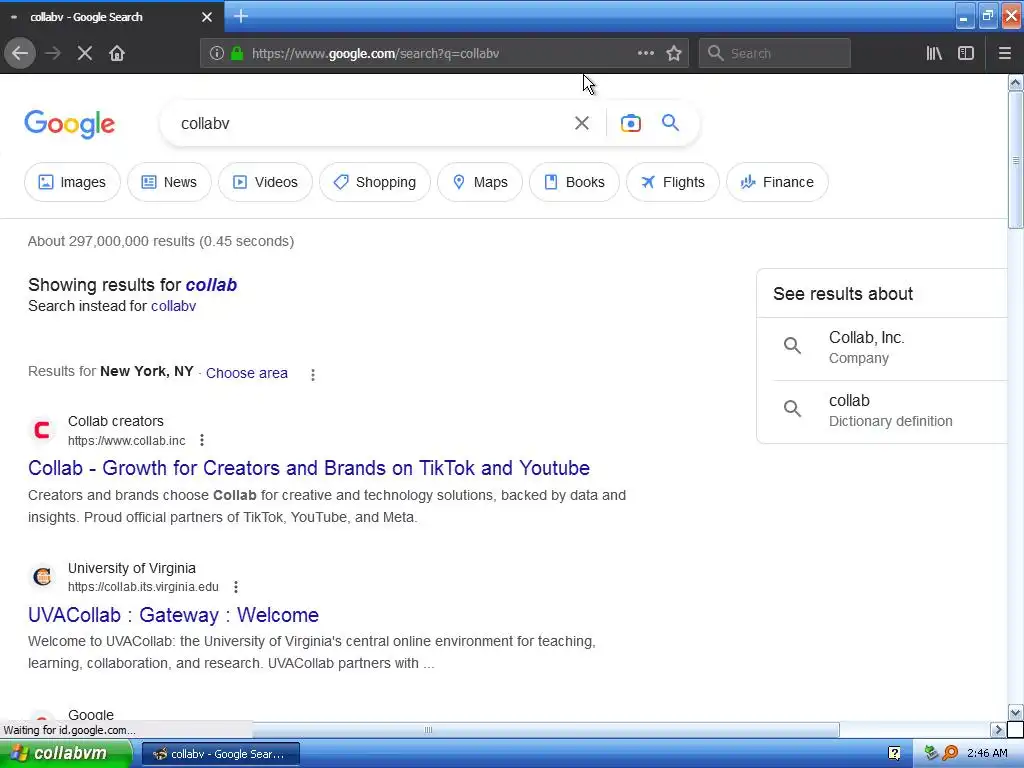This screenshot has width=1024, height=768.
Task: Click the Google logo
Action: coord(70,123)
